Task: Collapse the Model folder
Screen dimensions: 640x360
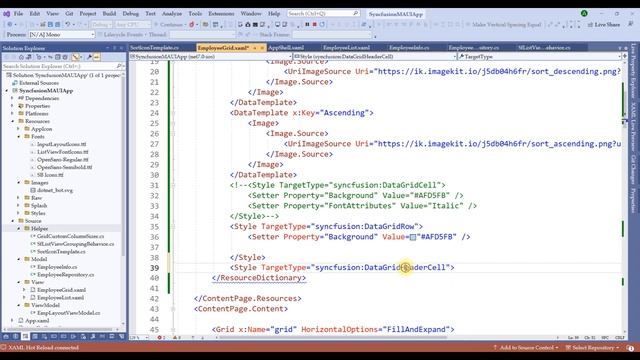Action: (x=18, y=259)
